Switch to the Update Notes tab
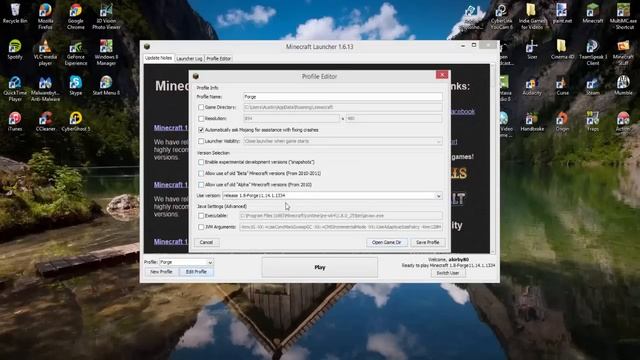 pos(159,58)
